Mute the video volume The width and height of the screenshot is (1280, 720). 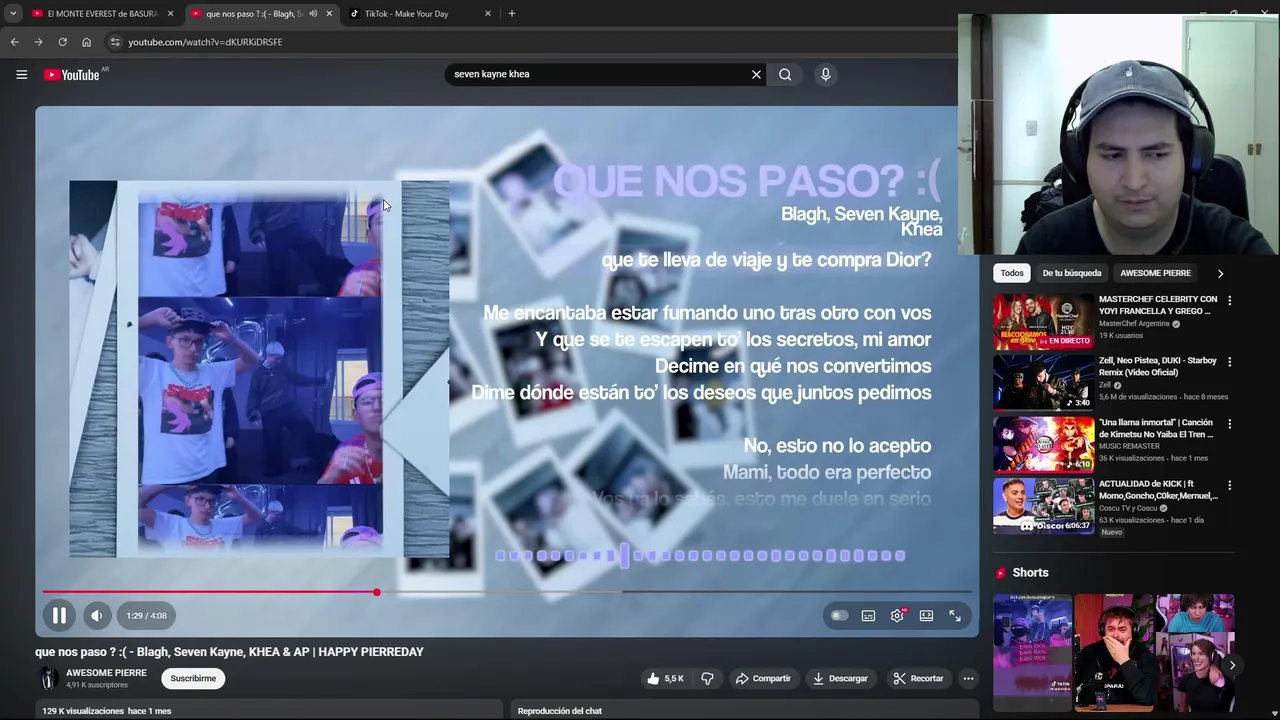(x=96, y=616)
